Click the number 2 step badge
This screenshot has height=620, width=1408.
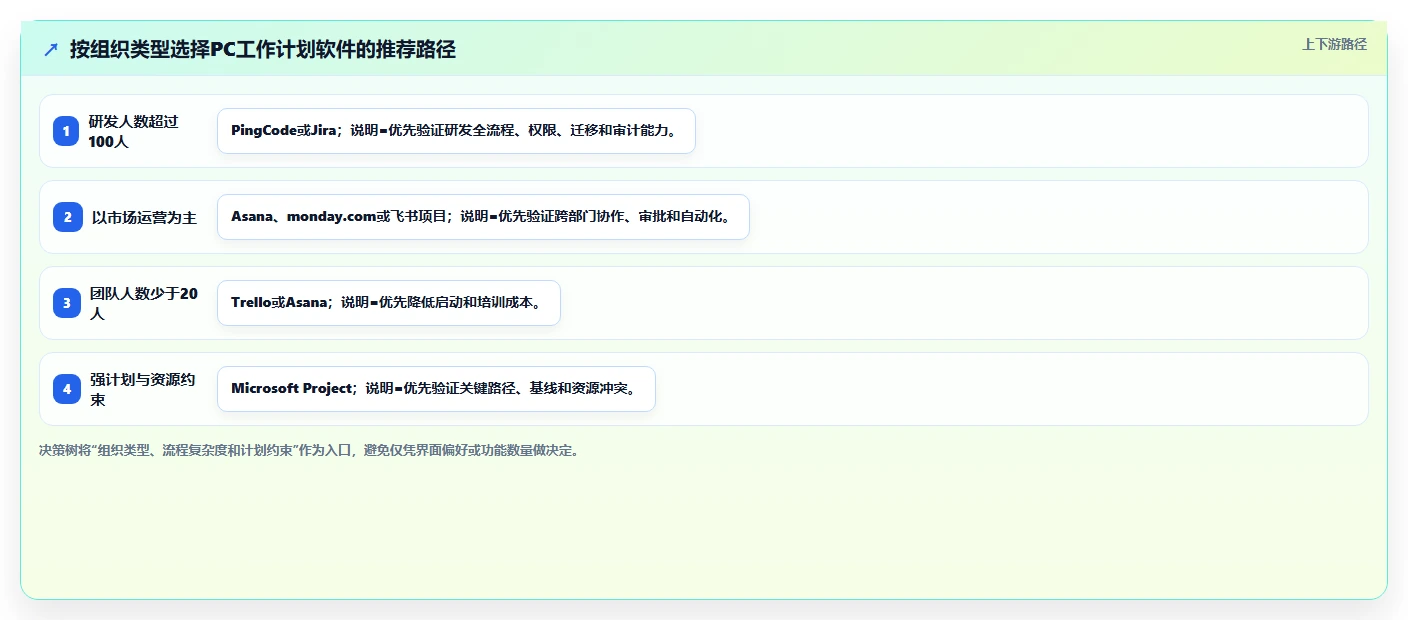click(67, 217)
